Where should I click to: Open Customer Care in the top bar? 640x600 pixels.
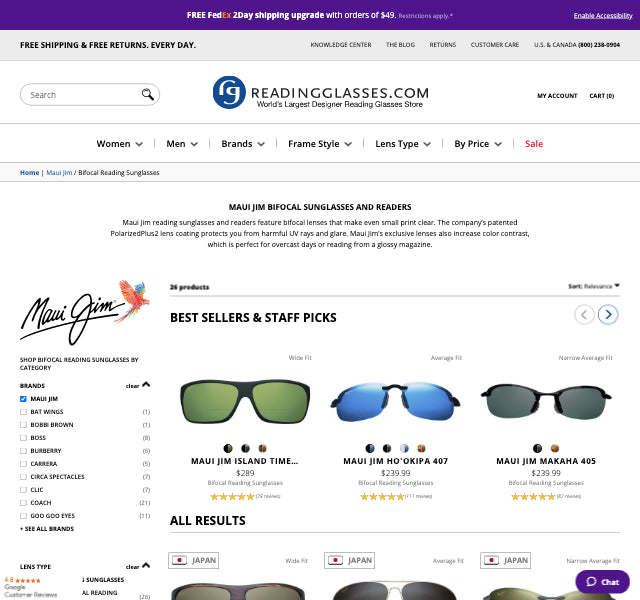click(x=495, y=44)
